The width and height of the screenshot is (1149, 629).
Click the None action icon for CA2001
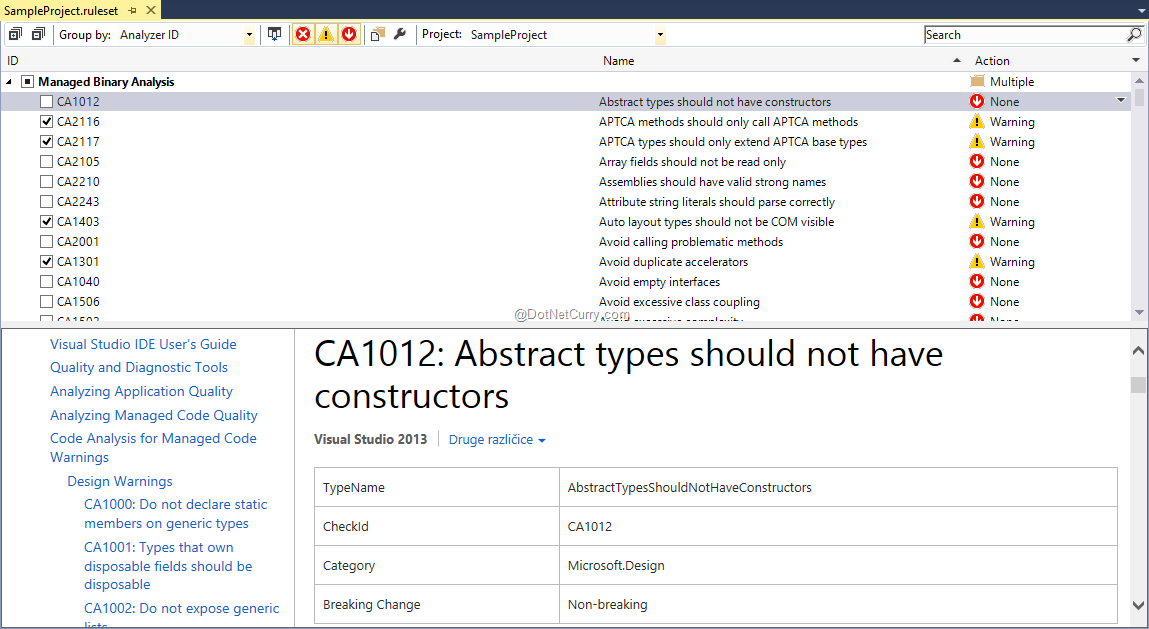click(x=977, y=241)
